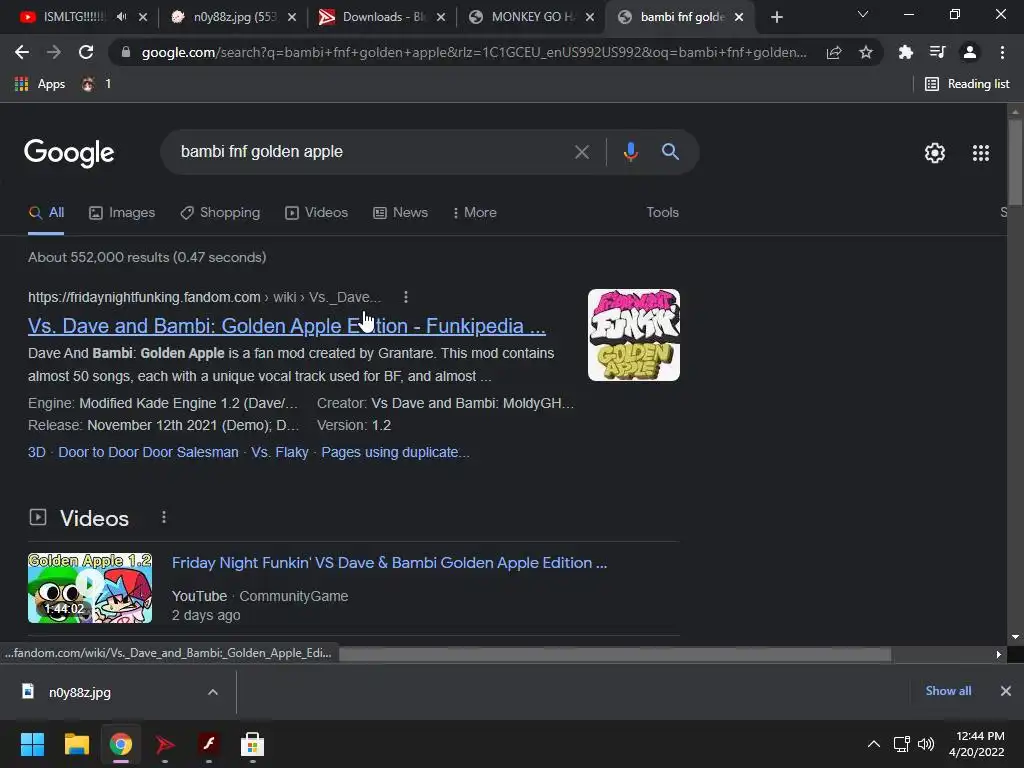Open the volume icon in system tray
1024x768 pixels.
pyautogui.click(x=925, y=744)
